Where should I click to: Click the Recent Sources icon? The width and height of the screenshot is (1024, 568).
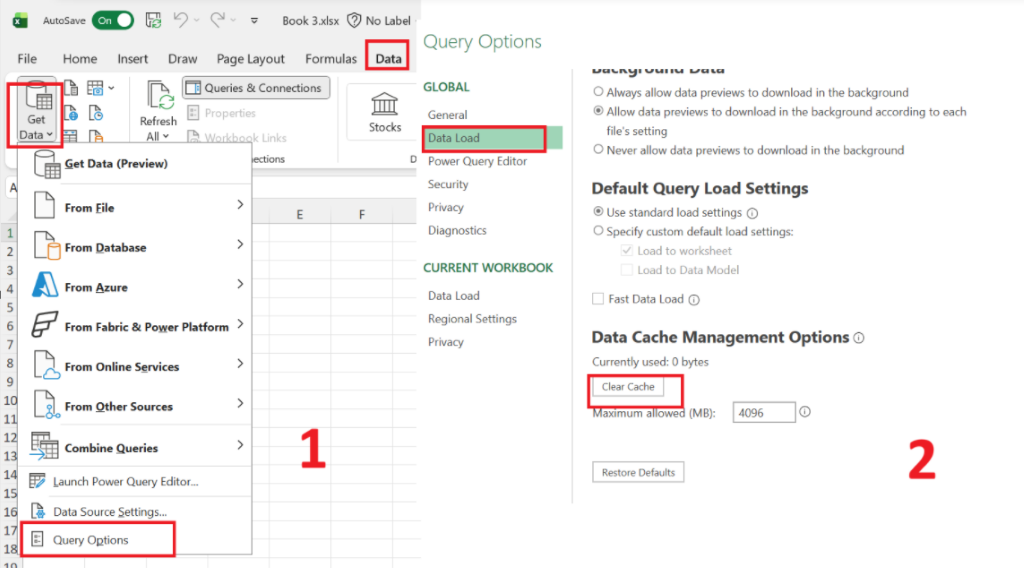pos(95,114)
